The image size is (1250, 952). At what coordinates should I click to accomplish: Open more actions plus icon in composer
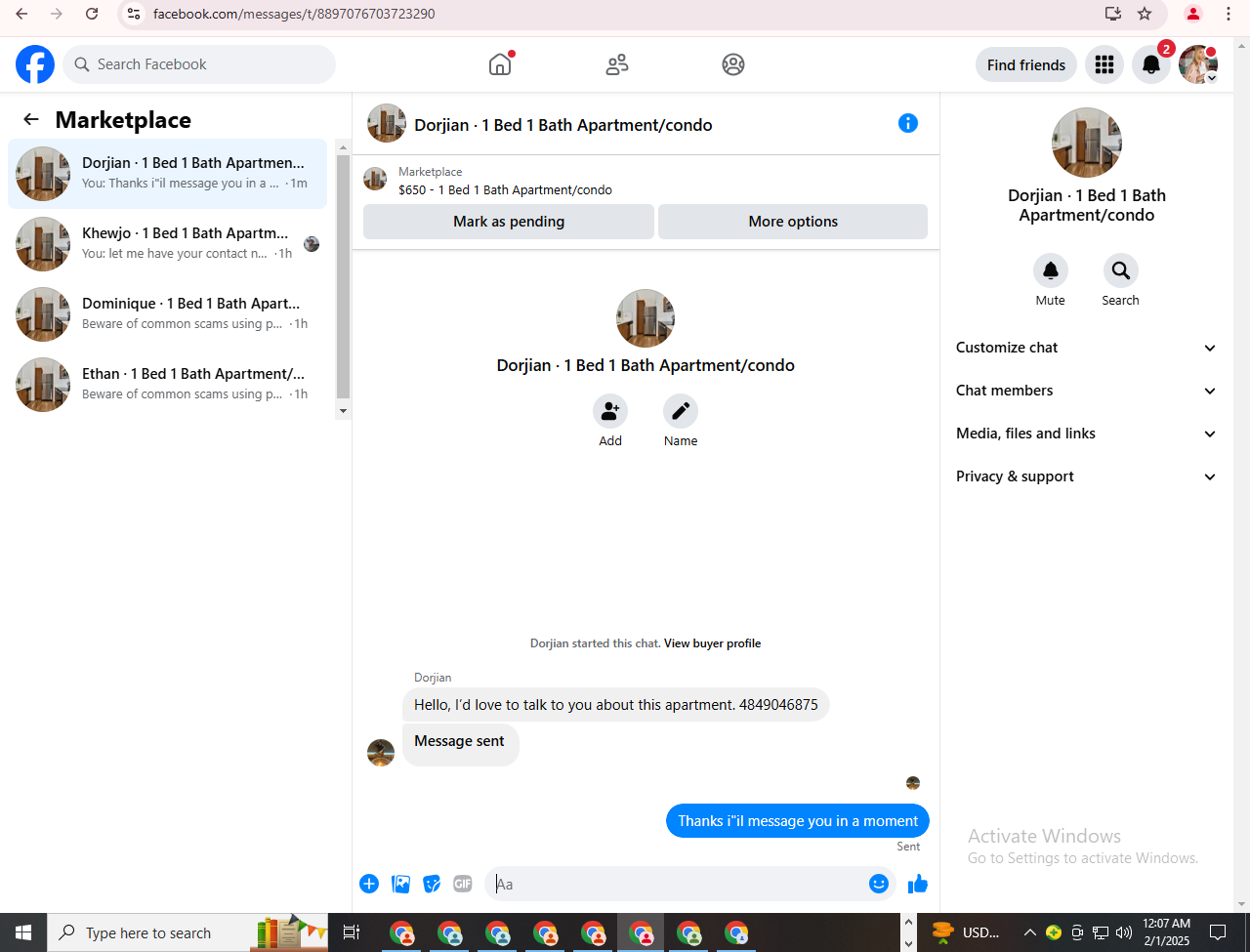click(369, 884)
